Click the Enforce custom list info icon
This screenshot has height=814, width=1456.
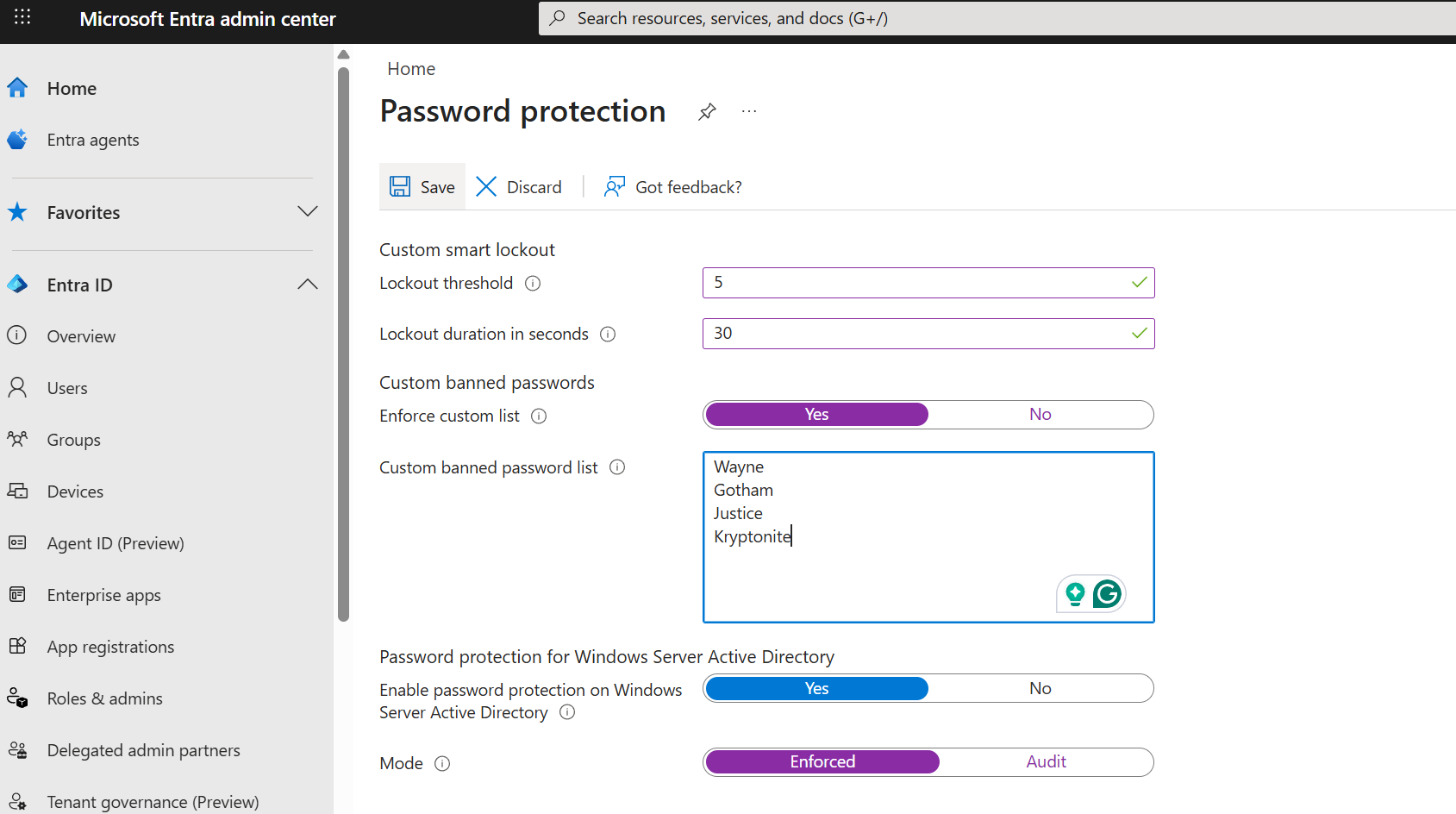pyautogui.click(x=539, y=416)
